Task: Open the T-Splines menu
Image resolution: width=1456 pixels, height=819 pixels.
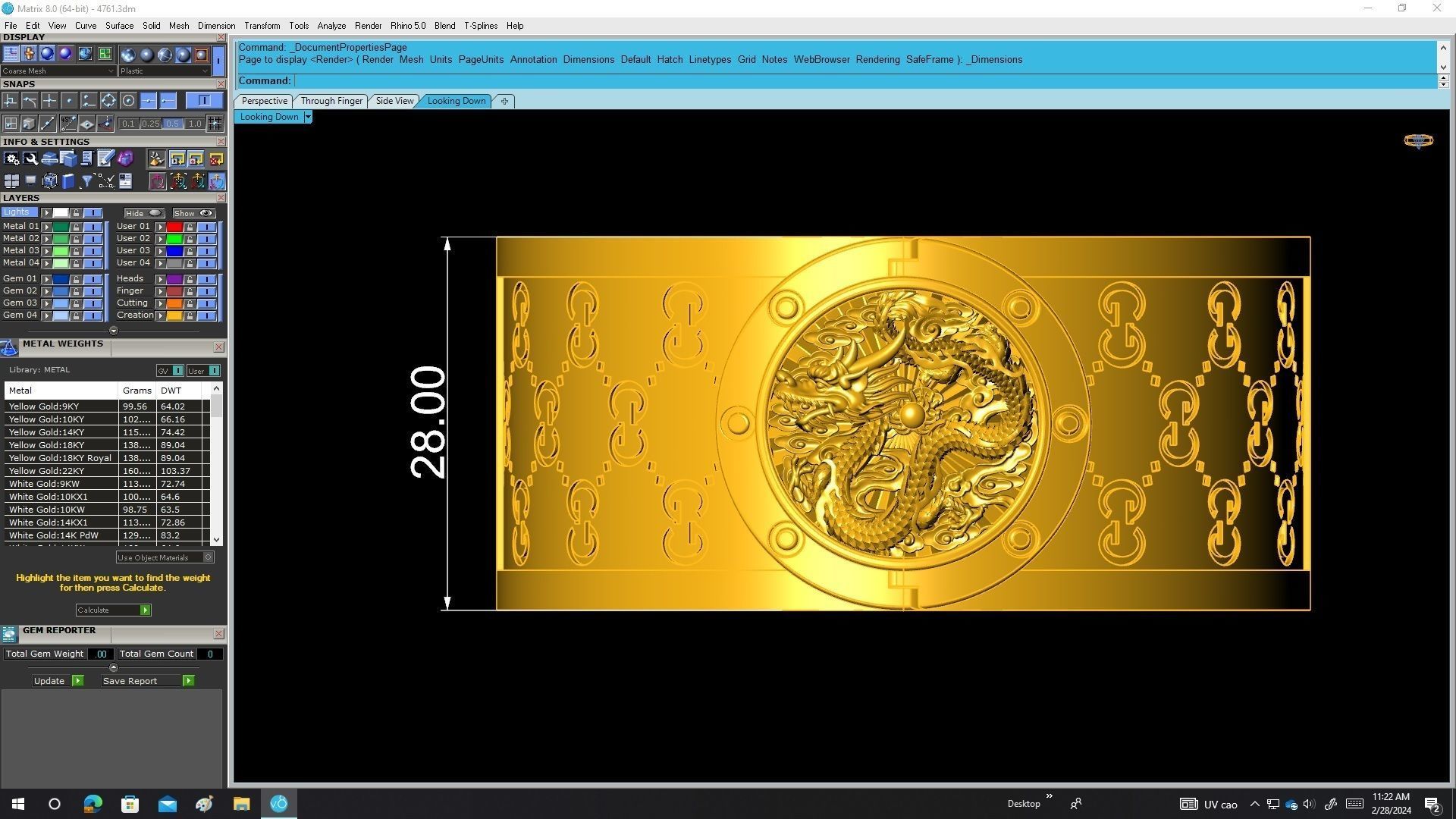Action: tap(480, 26)
